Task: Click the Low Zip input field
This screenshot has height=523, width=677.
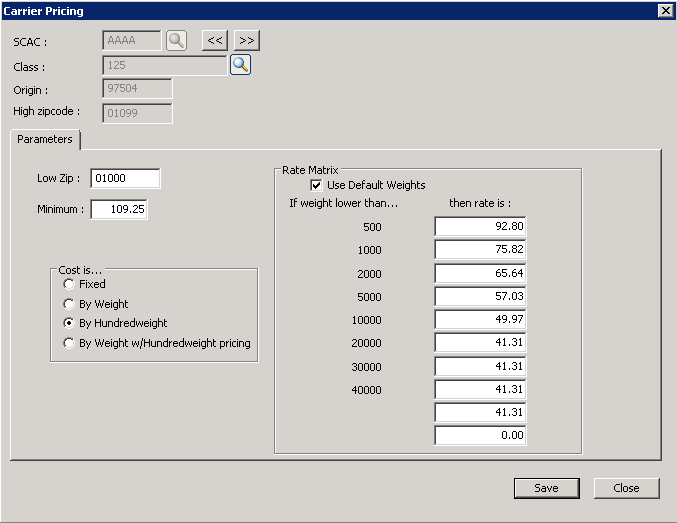Action: [124, 178]
